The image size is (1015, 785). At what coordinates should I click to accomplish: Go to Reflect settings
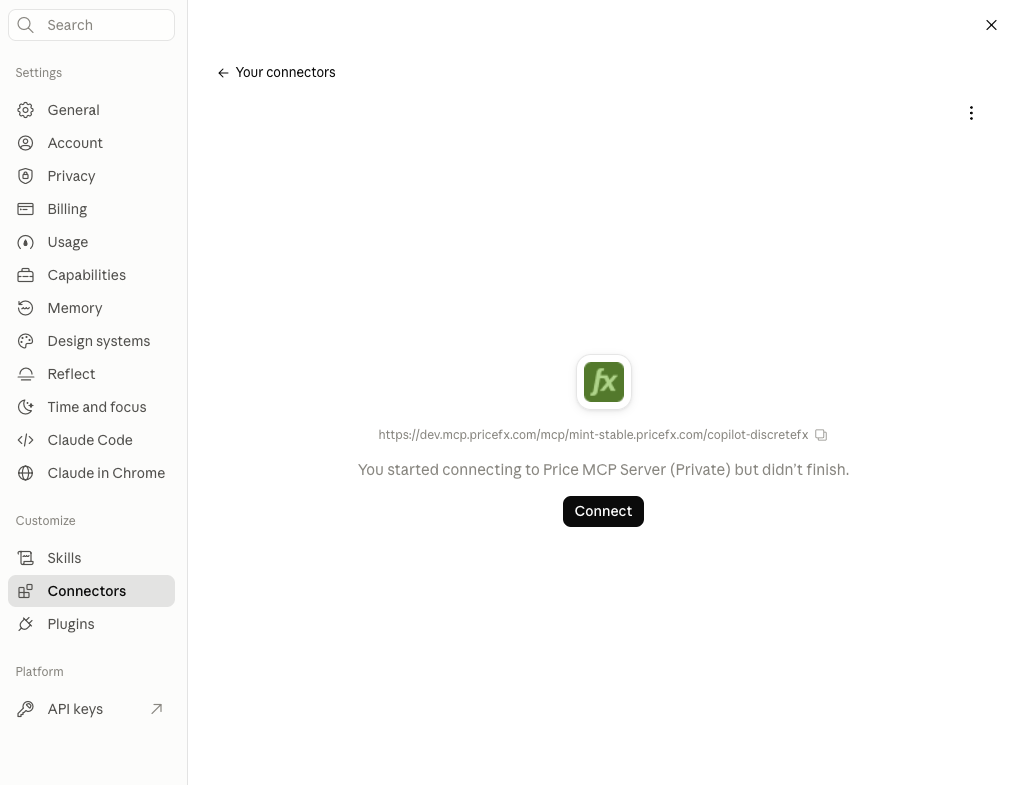pyautogui.click(x=91, y=374)
